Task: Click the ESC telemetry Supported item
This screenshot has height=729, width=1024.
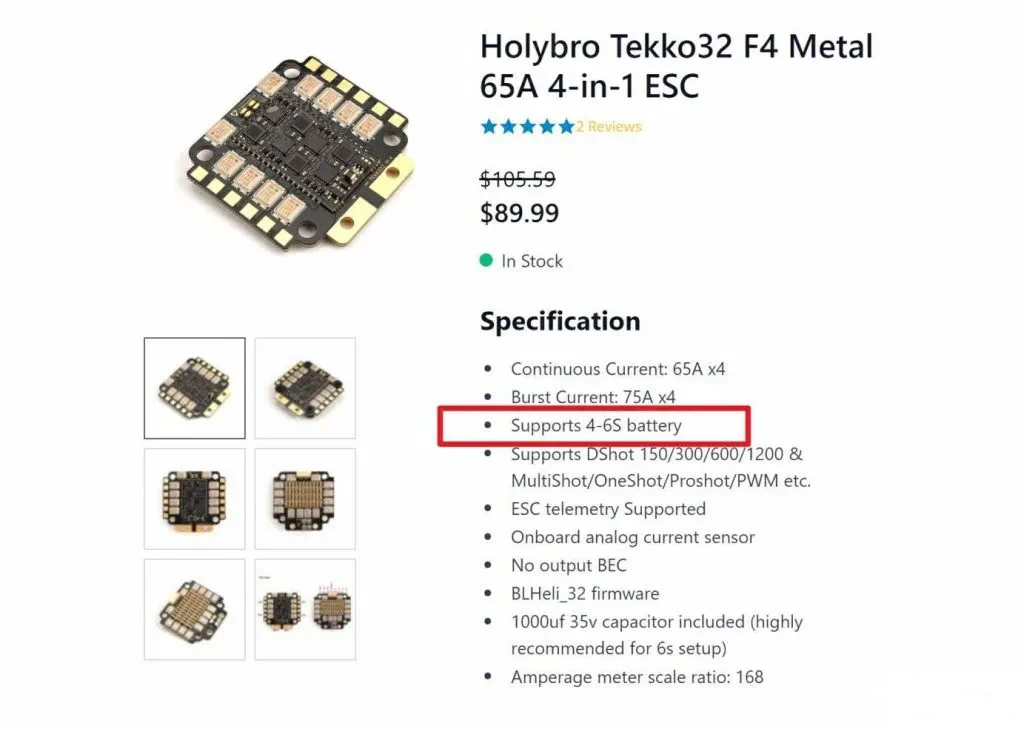Action: tap(609, 509)
